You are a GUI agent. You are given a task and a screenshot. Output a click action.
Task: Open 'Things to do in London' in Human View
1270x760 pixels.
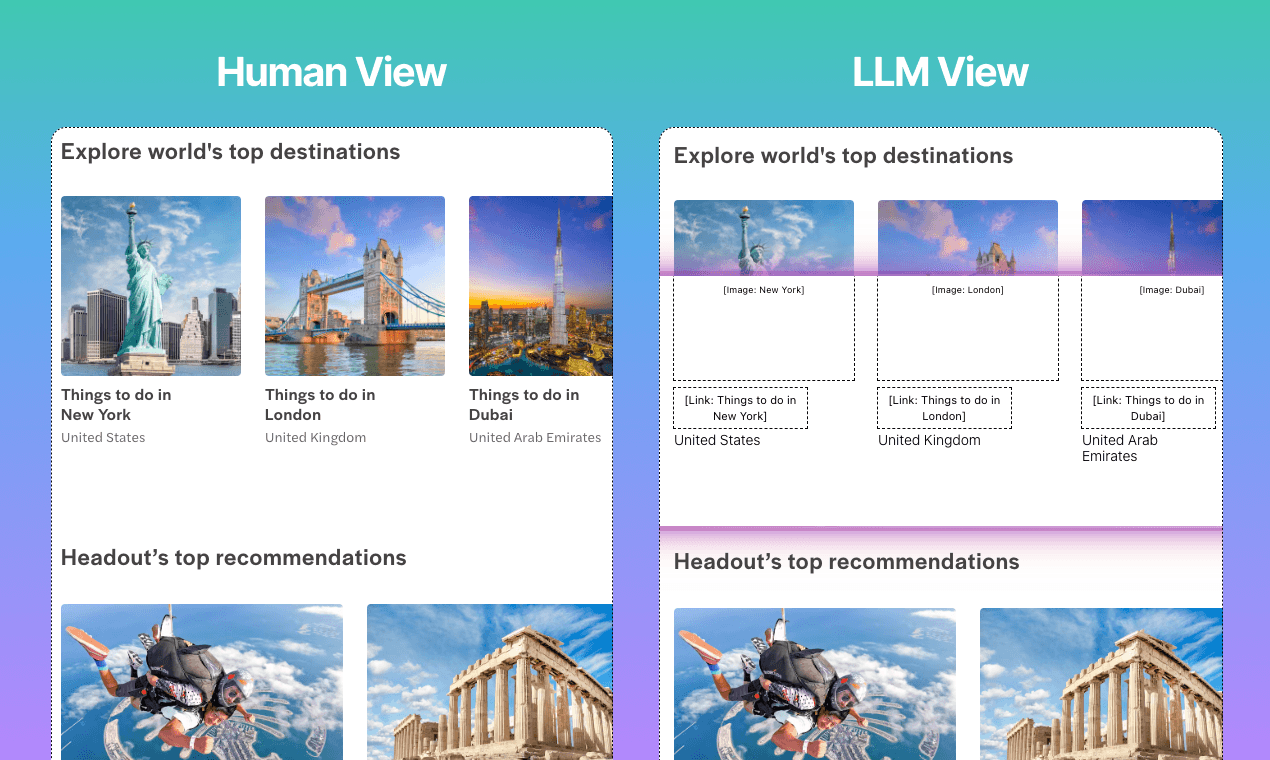click(320, 405)
